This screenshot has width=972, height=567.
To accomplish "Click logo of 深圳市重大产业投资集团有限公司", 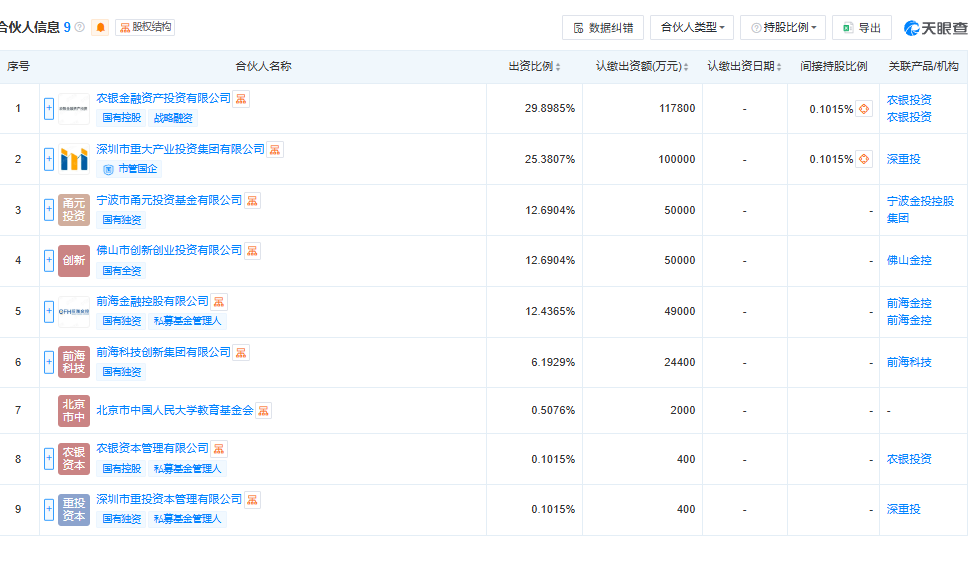I will (x=74, y=159).
